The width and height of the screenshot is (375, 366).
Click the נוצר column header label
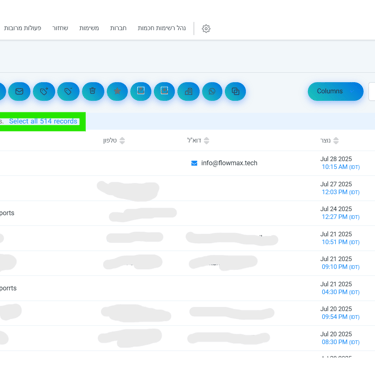326,141
